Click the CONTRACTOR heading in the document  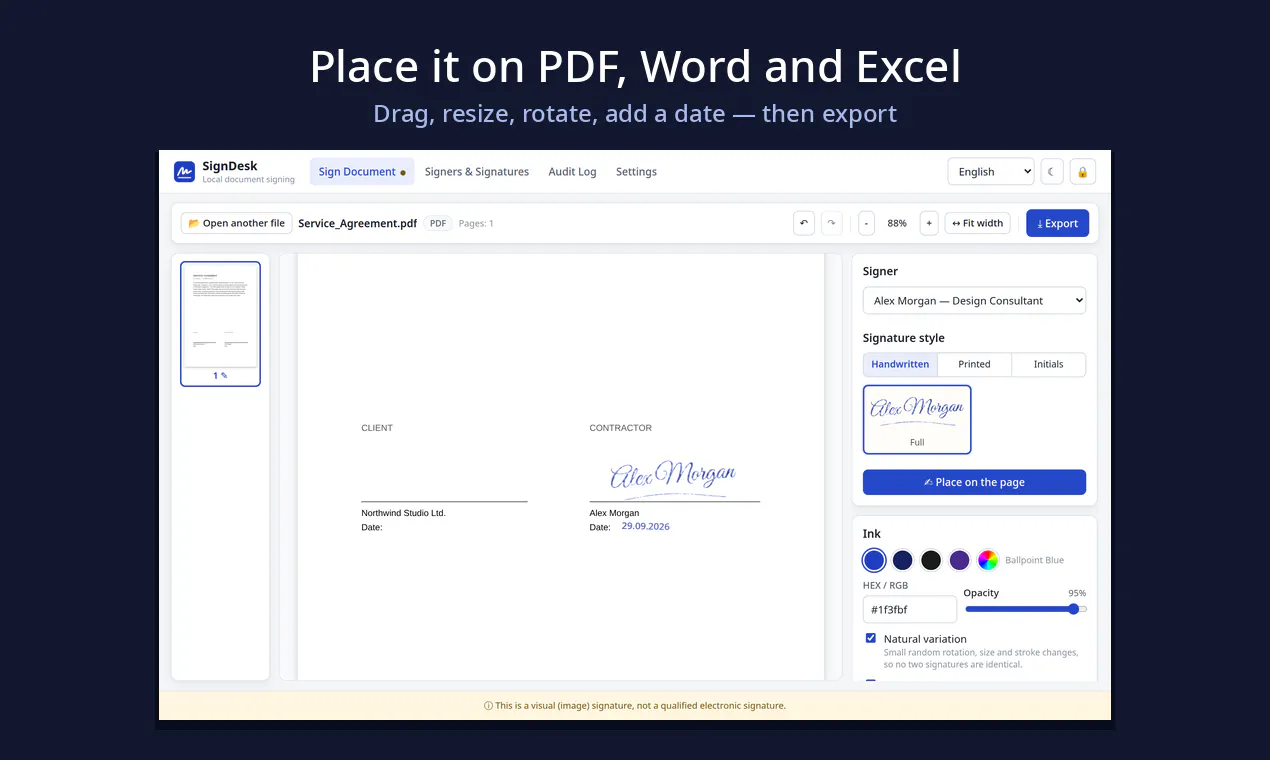[x=620, y=428]
